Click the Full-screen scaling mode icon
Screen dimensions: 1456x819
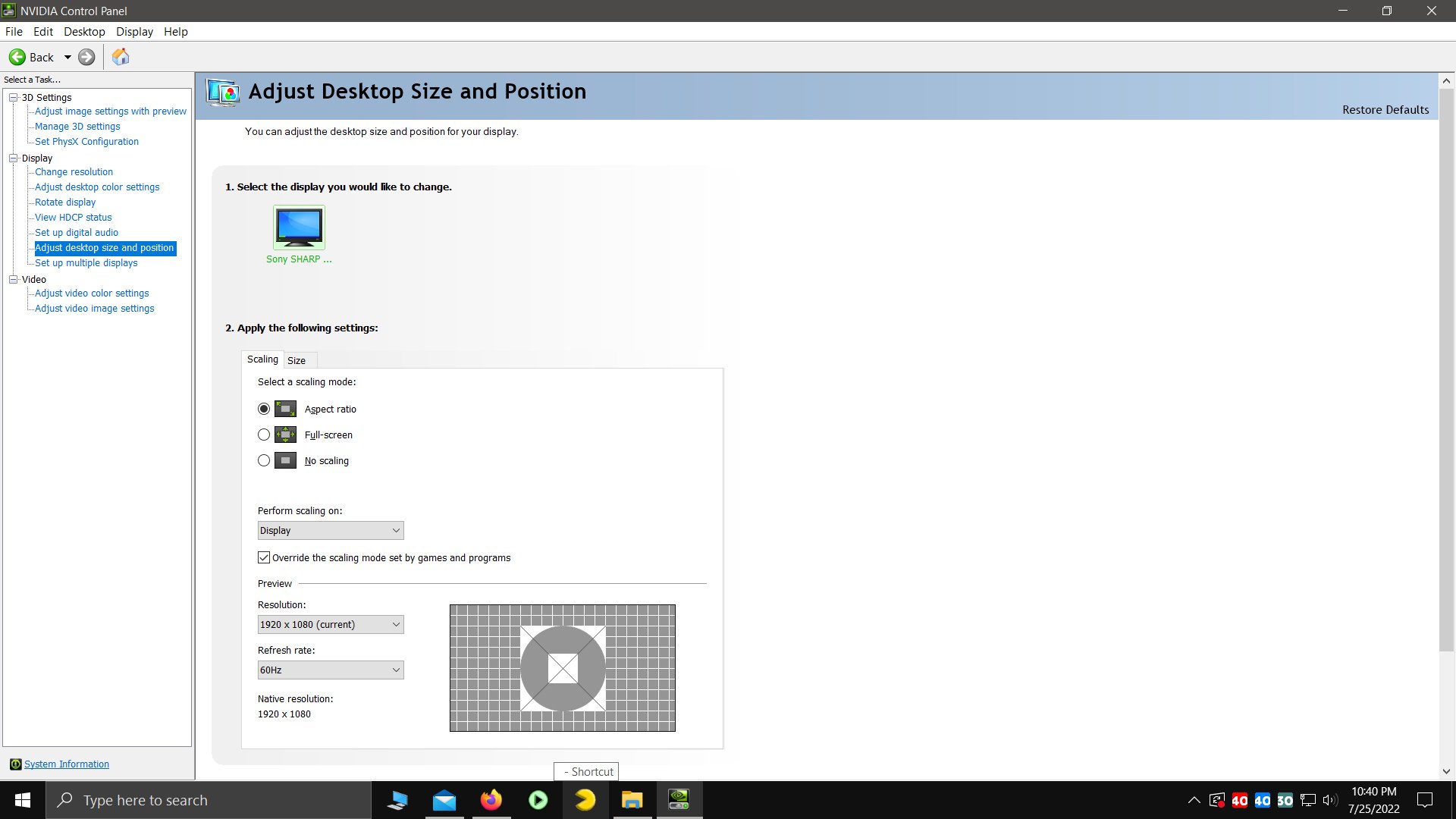[x=285, y=435]
